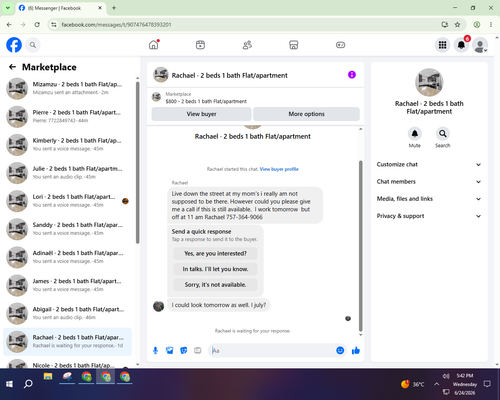Click the address bar URL
Screen dimensions: 500x400
(116, 25)
